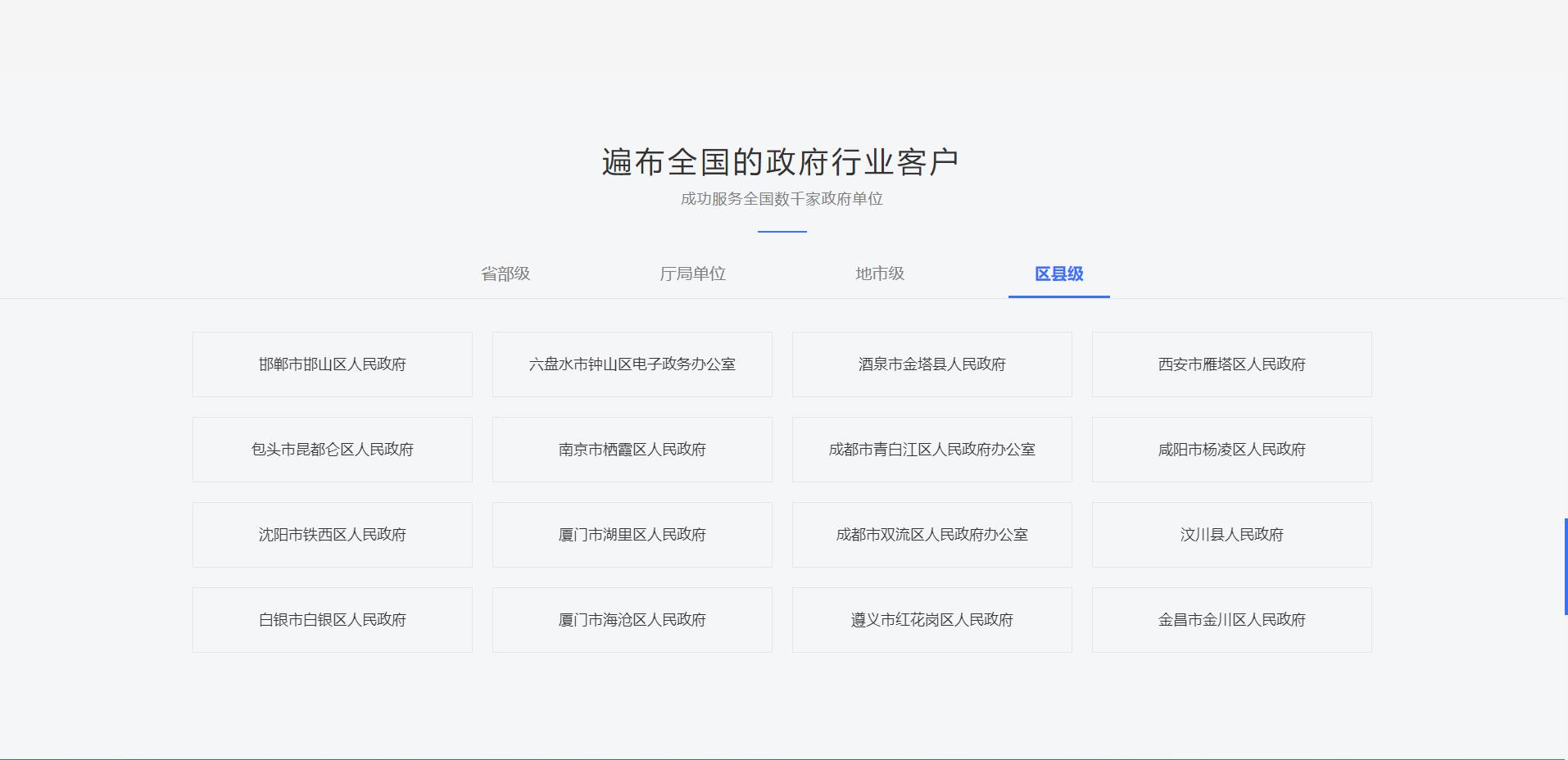This screenshot has width=1568, height=760.
Task: Click the 邯郸市邯山区人民政府 card
Action: pyautogui.click(x=332, y=364)
